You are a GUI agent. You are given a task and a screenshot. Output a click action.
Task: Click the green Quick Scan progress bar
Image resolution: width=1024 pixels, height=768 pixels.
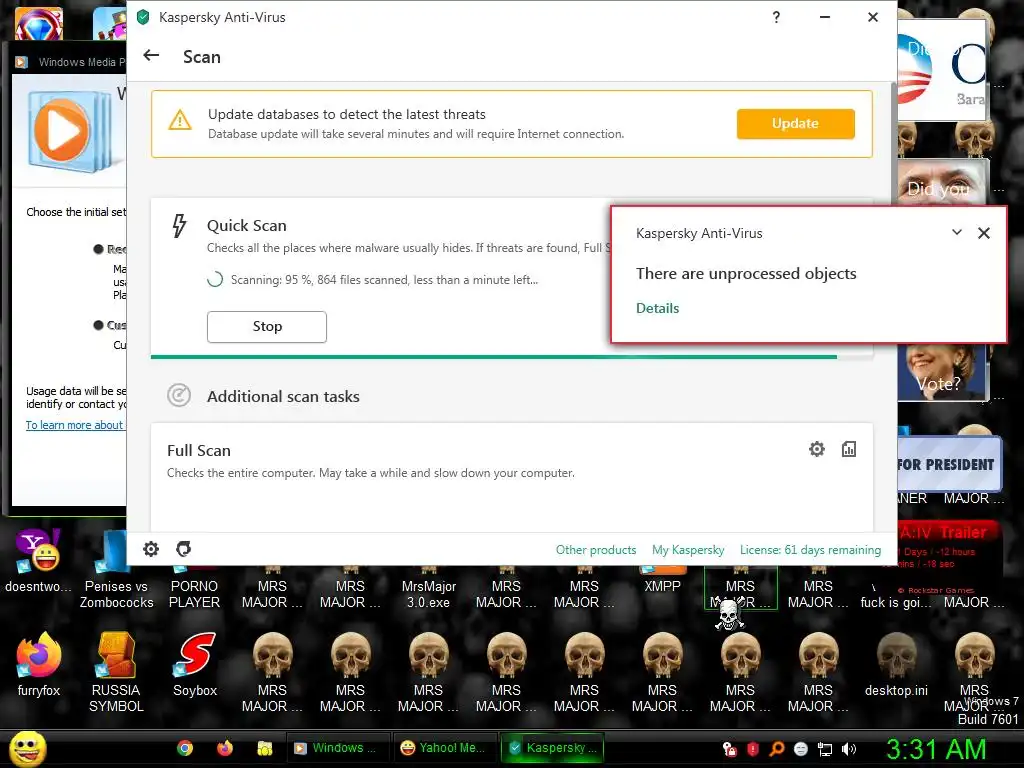(494, 357)
